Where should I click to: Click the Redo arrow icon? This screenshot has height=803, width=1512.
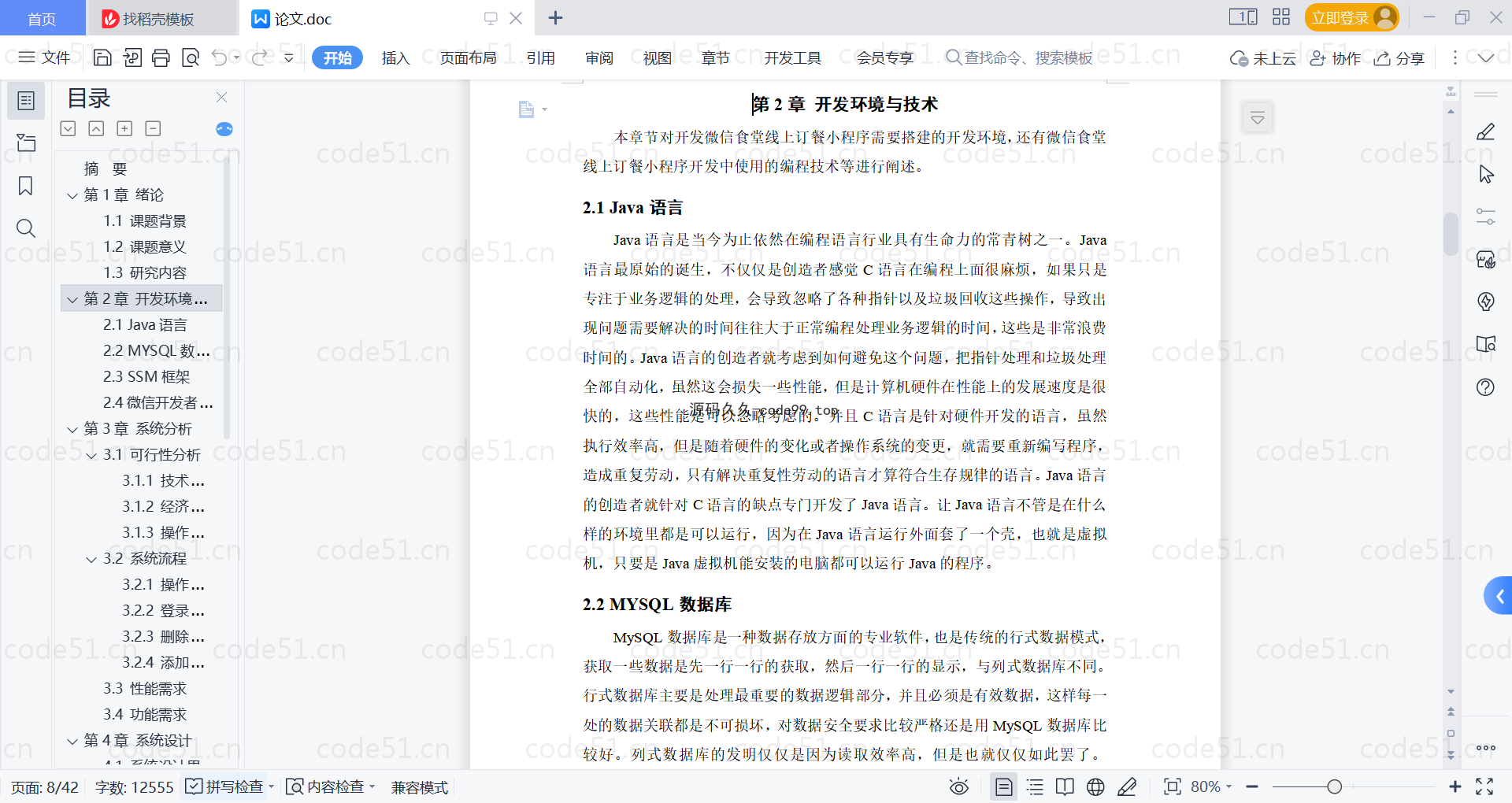tap(260, 57)
